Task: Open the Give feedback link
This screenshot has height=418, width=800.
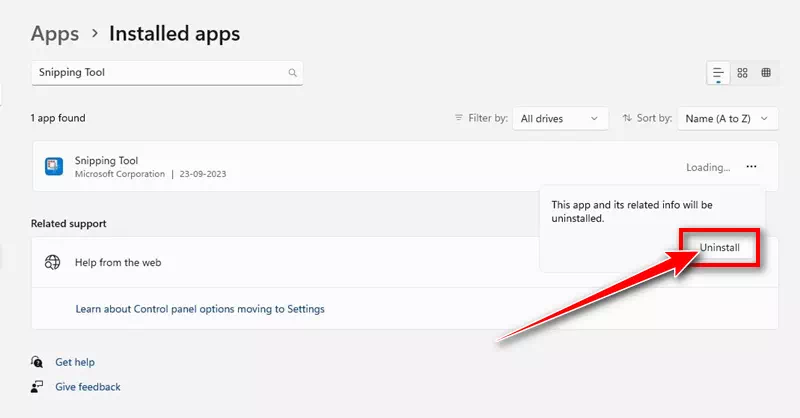Action: 88,387
